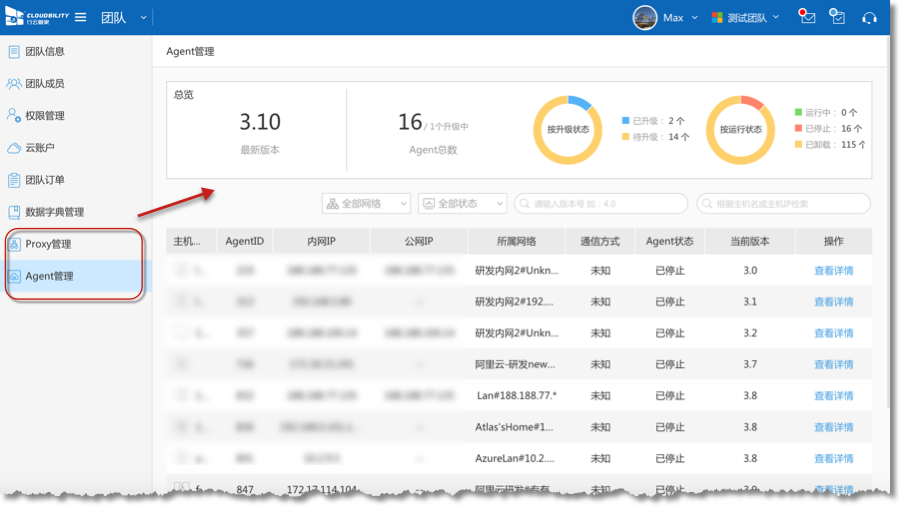Click the 团队成员 people icon in sidebar
Screen dimensions: 900x507
coord(14,84)
